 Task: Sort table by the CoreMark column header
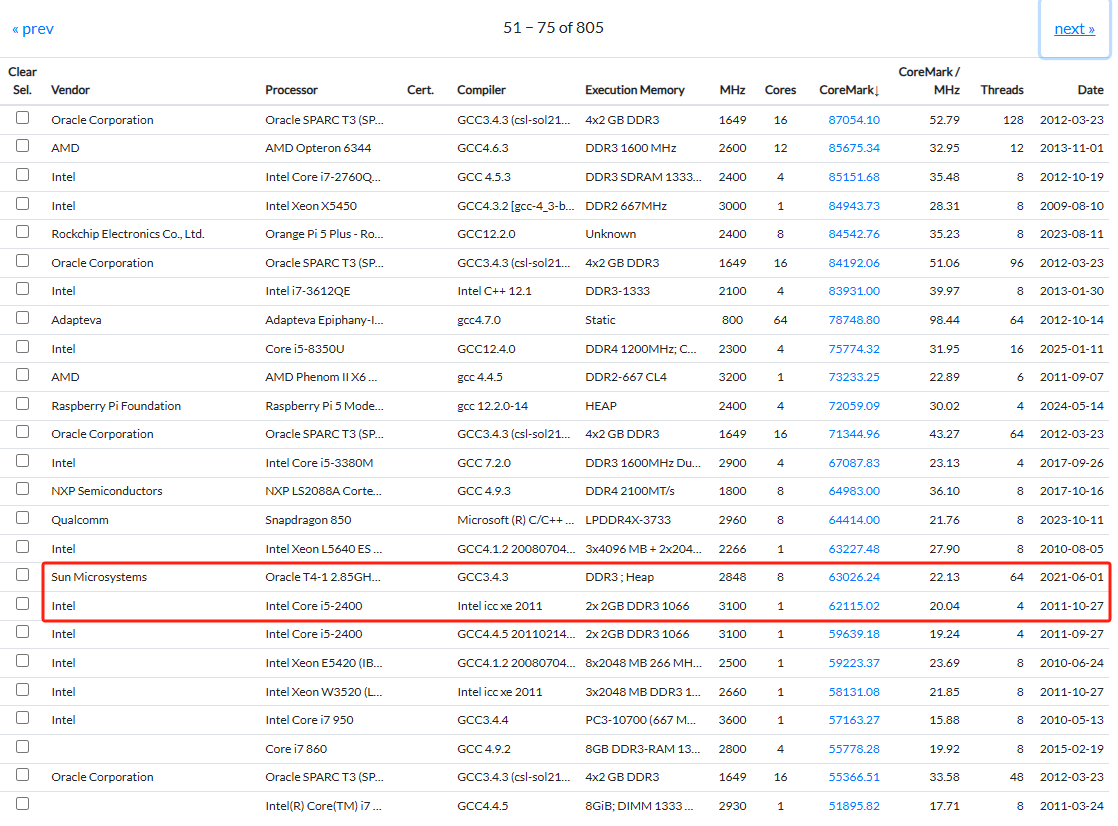click(849, 90)
